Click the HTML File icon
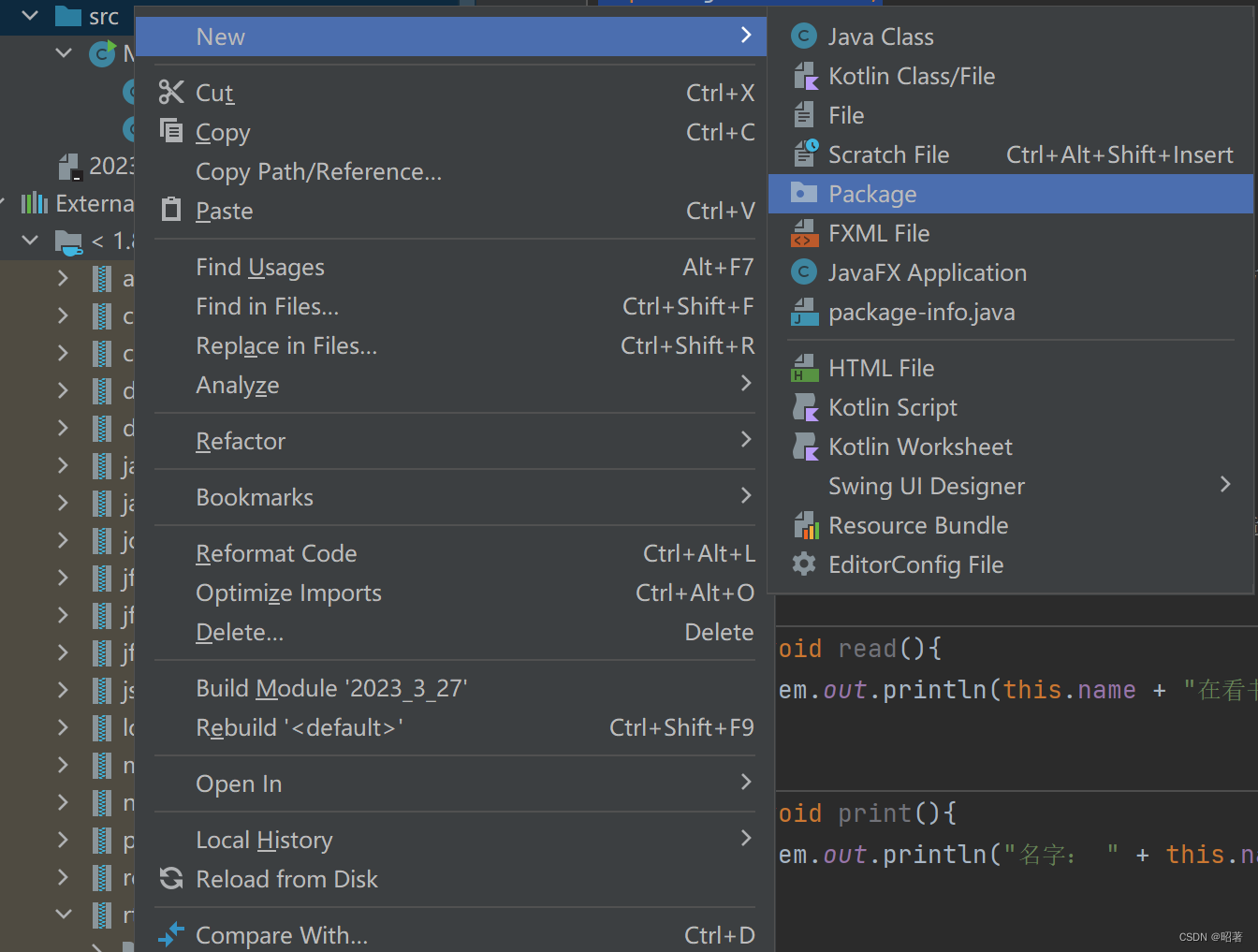 point(805,368)
